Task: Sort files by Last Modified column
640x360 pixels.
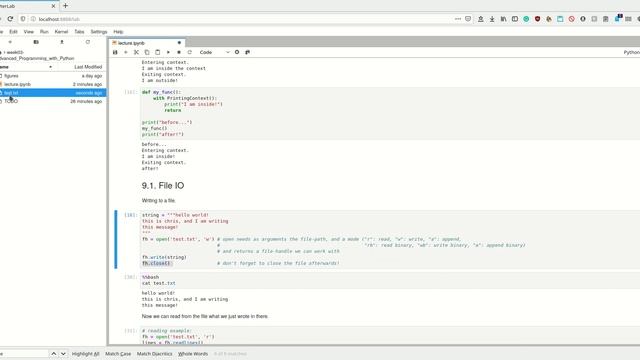Action: (88, 67)
